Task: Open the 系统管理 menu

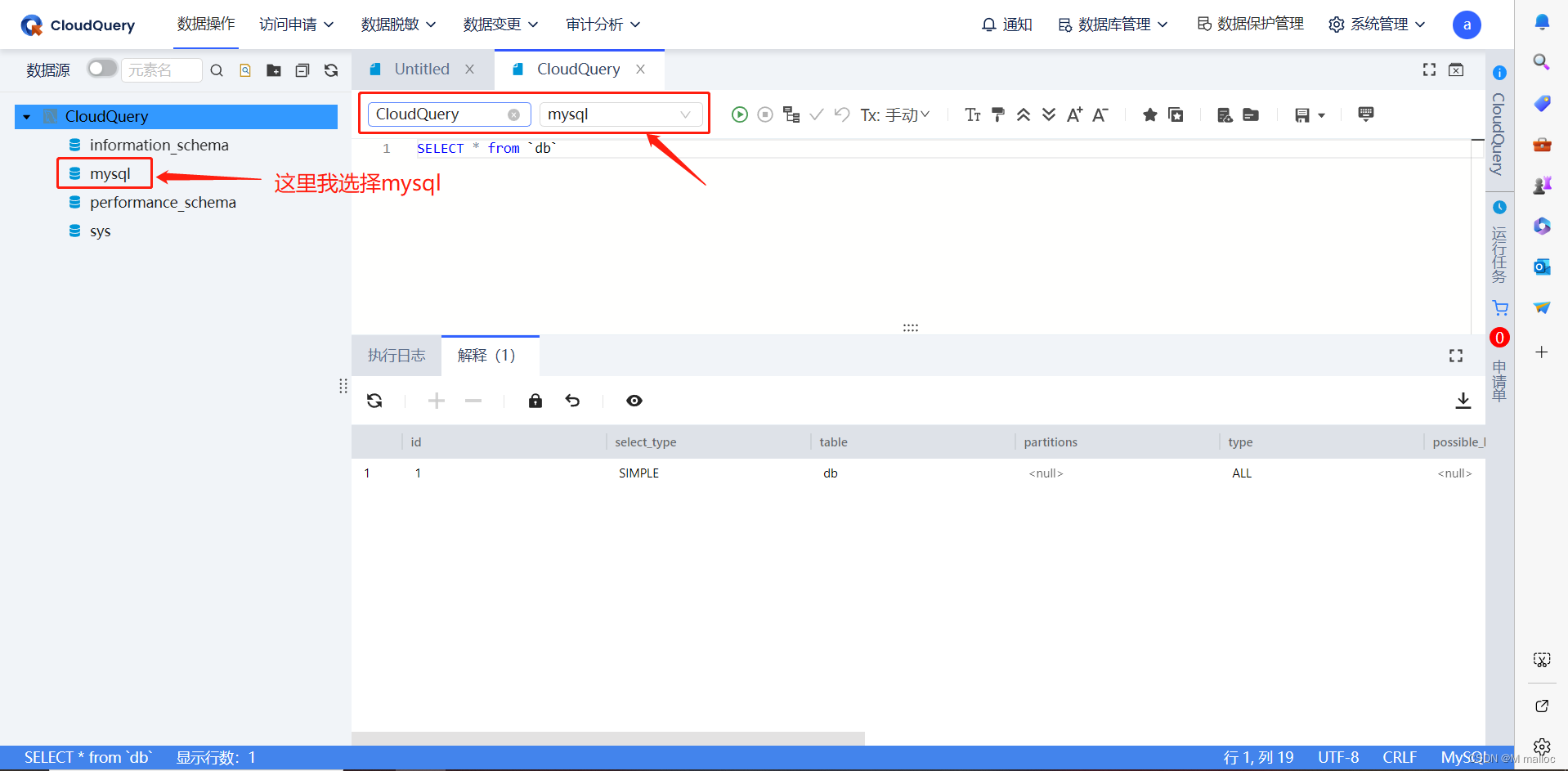Action: click(x=1378, y=25)
